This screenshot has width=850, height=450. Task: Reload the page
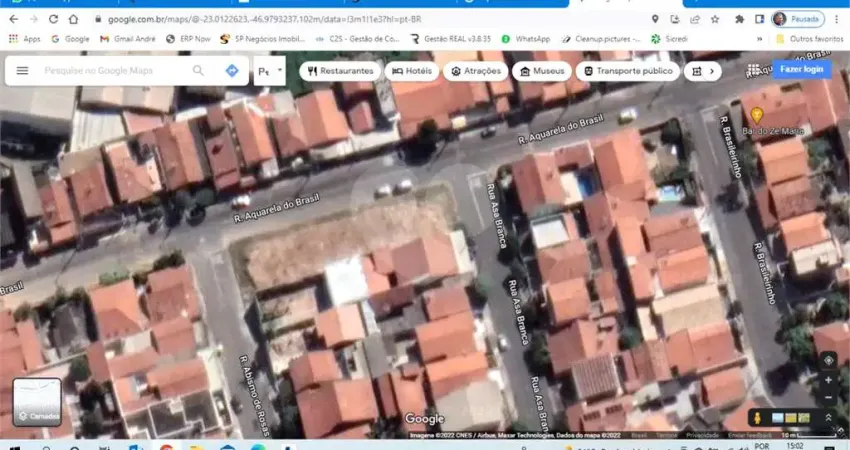tap(53, 19)
